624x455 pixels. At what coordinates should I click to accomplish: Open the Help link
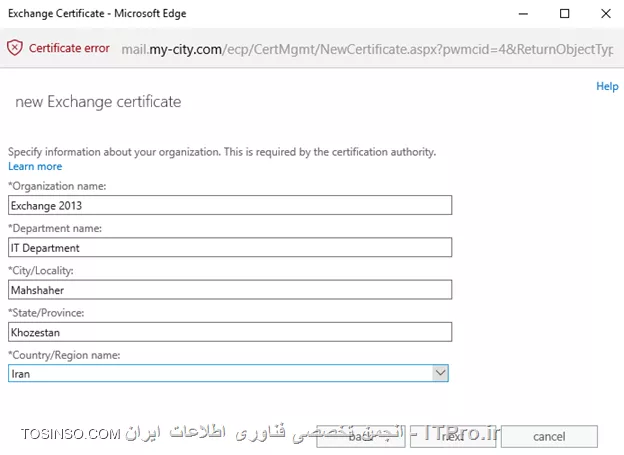607,86
